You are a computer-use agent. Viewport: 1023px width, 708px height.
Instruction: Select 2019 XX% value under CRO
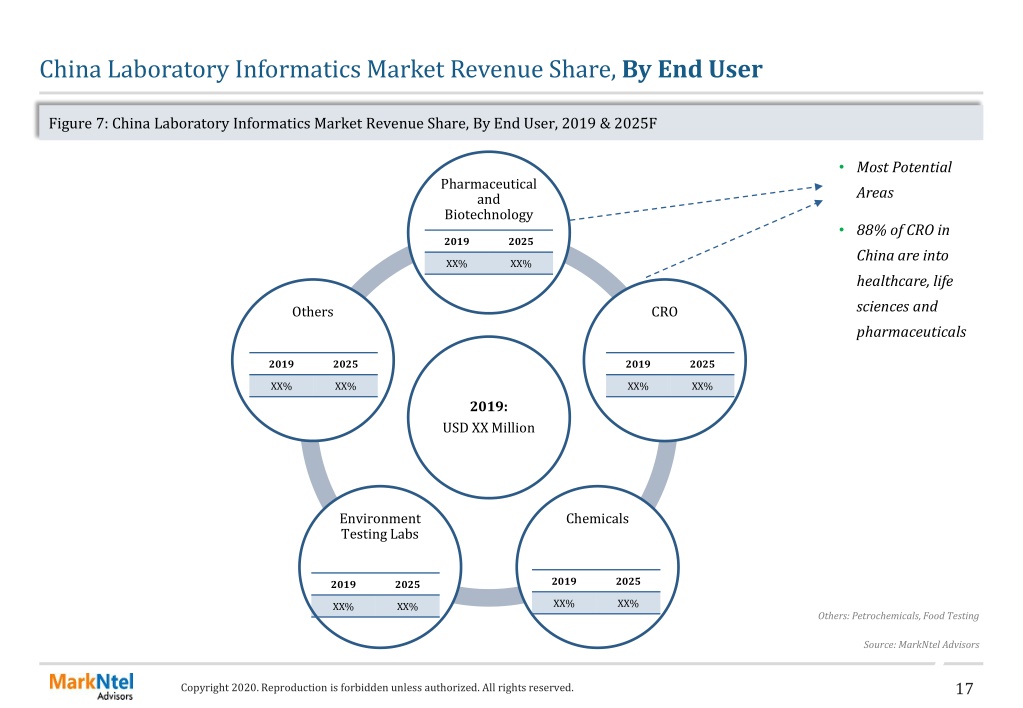[638, 386]
